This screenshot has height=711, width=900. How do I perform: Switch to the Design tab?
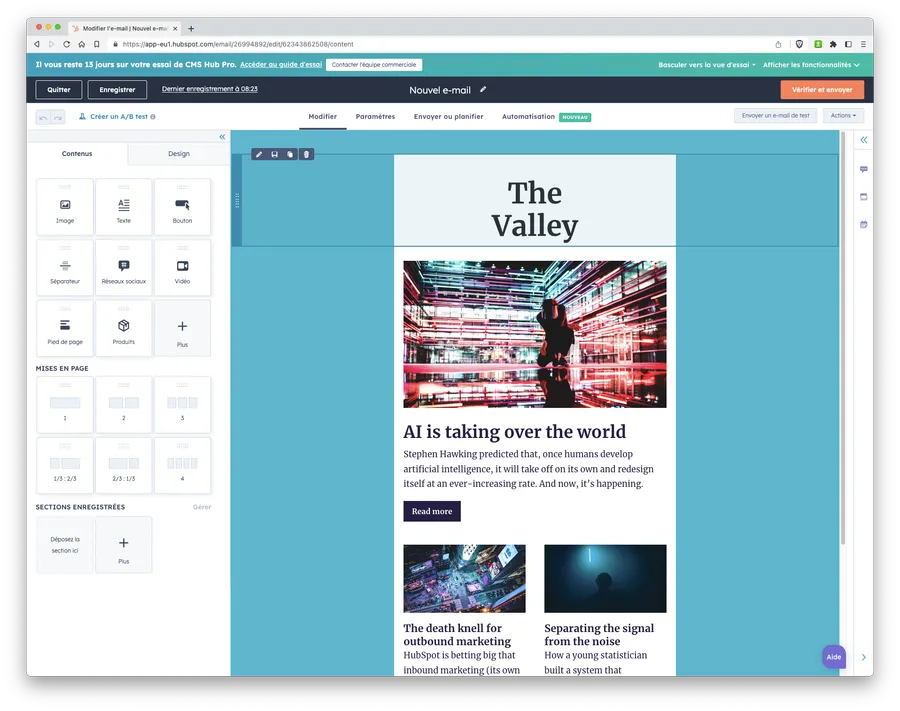[x=178, y=154]
